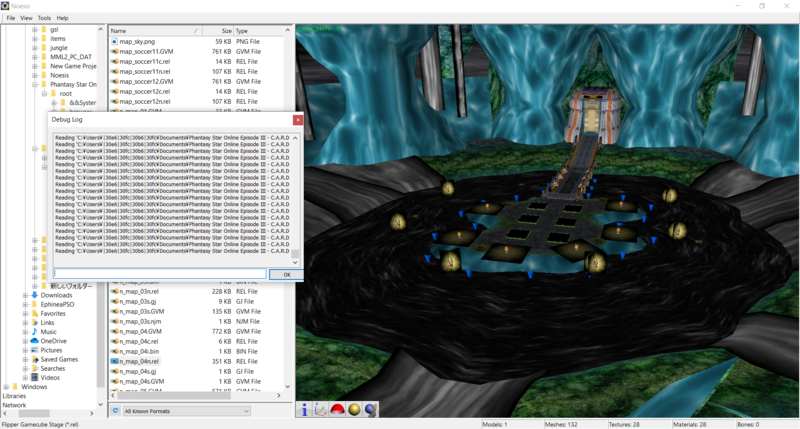The height and width of the screenshot is (429, 800).
Task: Expand the gsl folder node
Action: [x=35, y=30]
